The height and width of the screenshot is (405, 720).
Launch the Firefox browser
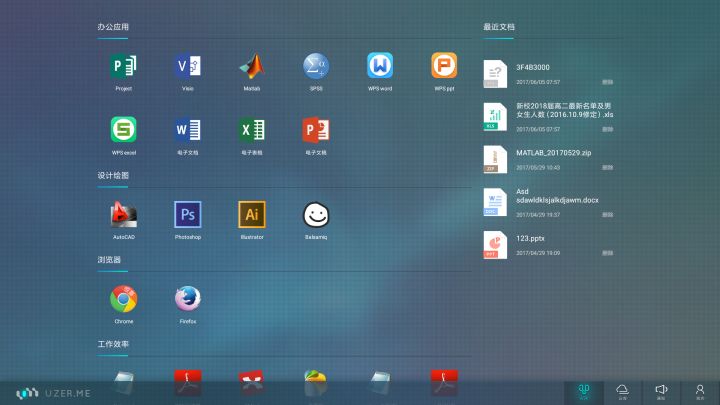pos(187,299)
